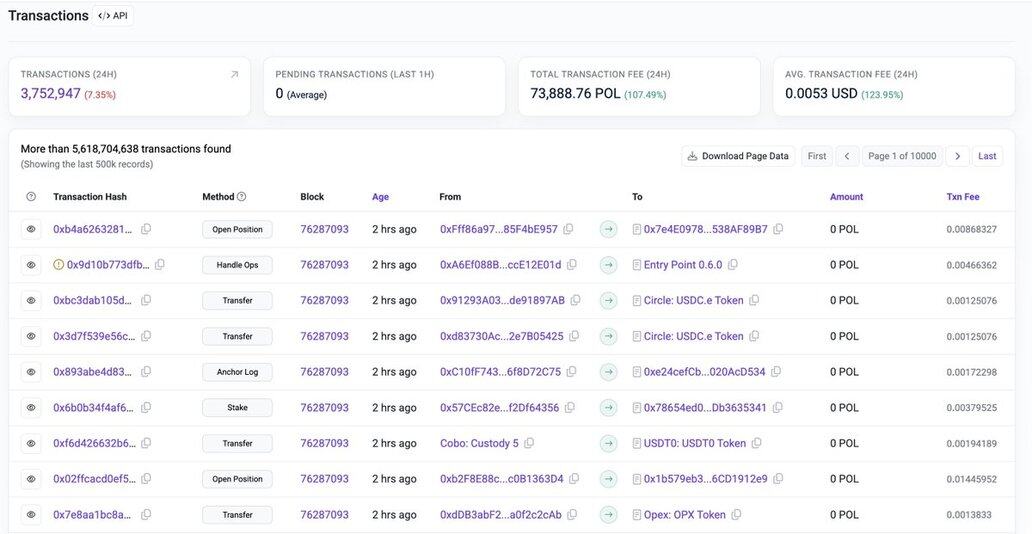Open USDT0: USDT0 Token contract
The width and height of the screenshot is (1032, 534).
(695, 443)
